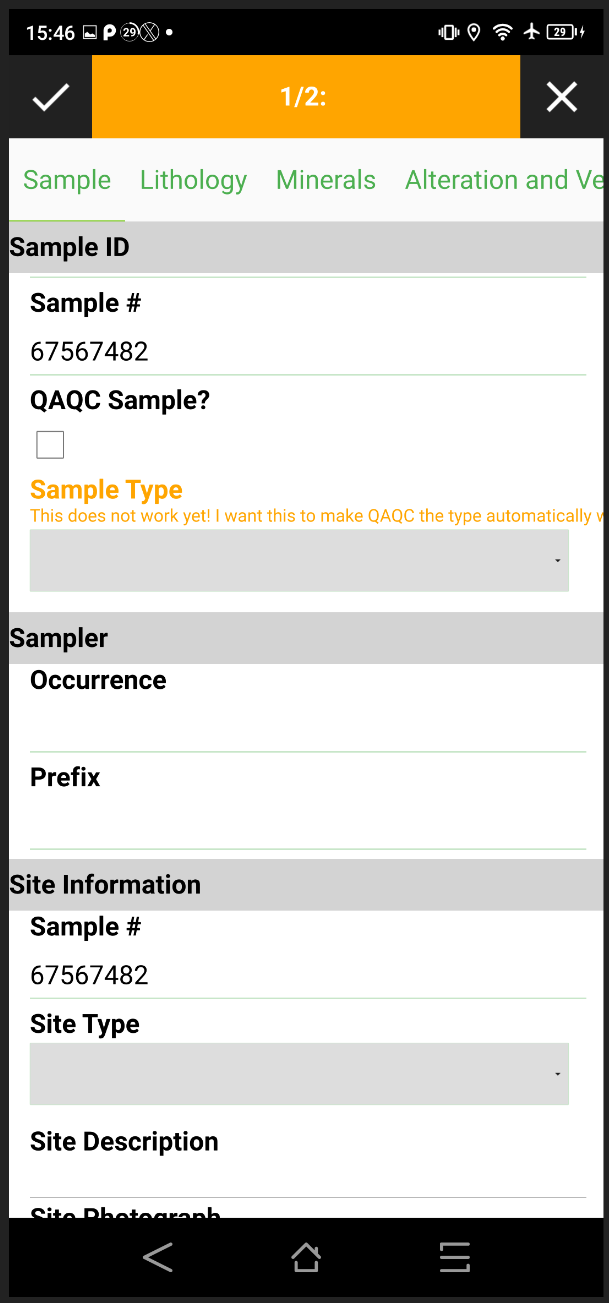Close the form with the X icon
609x1303 pixels.
pos(562,97)
